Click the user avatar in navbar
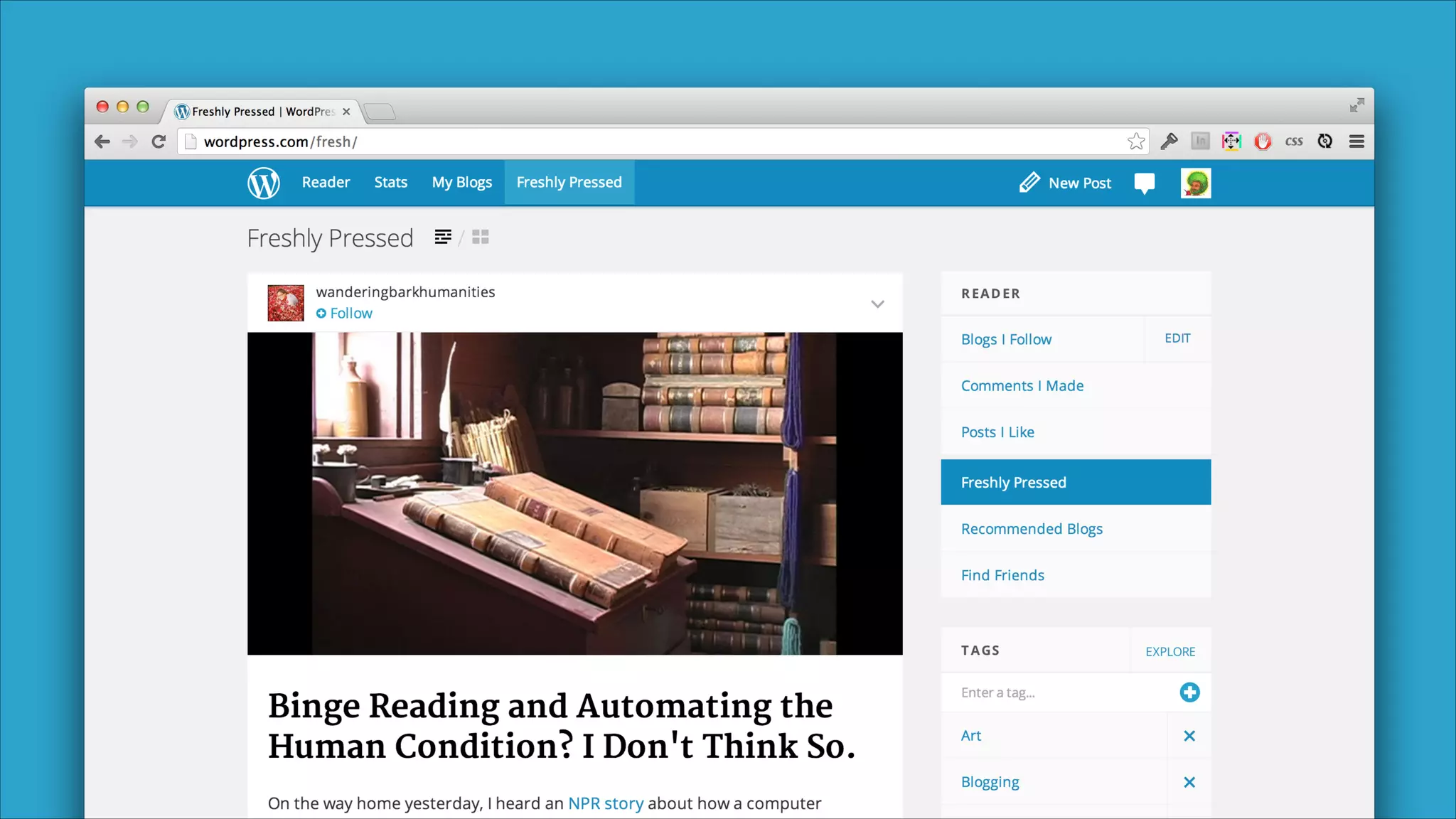Image resolution: width=1456 pixels, height=819 pixels. point(1195,183)
